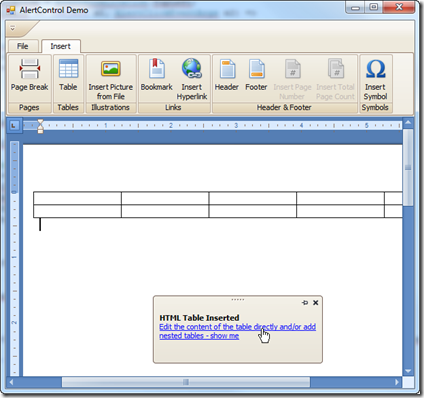Click the horizontal scroll left arrow
The image size is (424, 398).
pyautogui.click(x=12, y=382)
